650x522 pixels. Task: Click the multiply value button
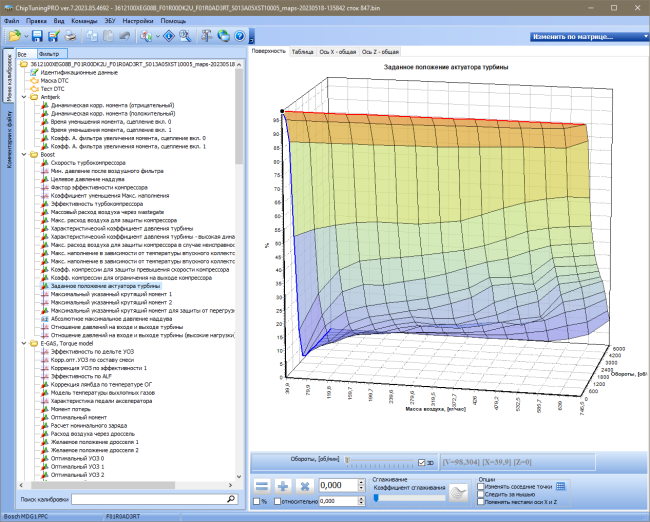[x=305, y=486]
